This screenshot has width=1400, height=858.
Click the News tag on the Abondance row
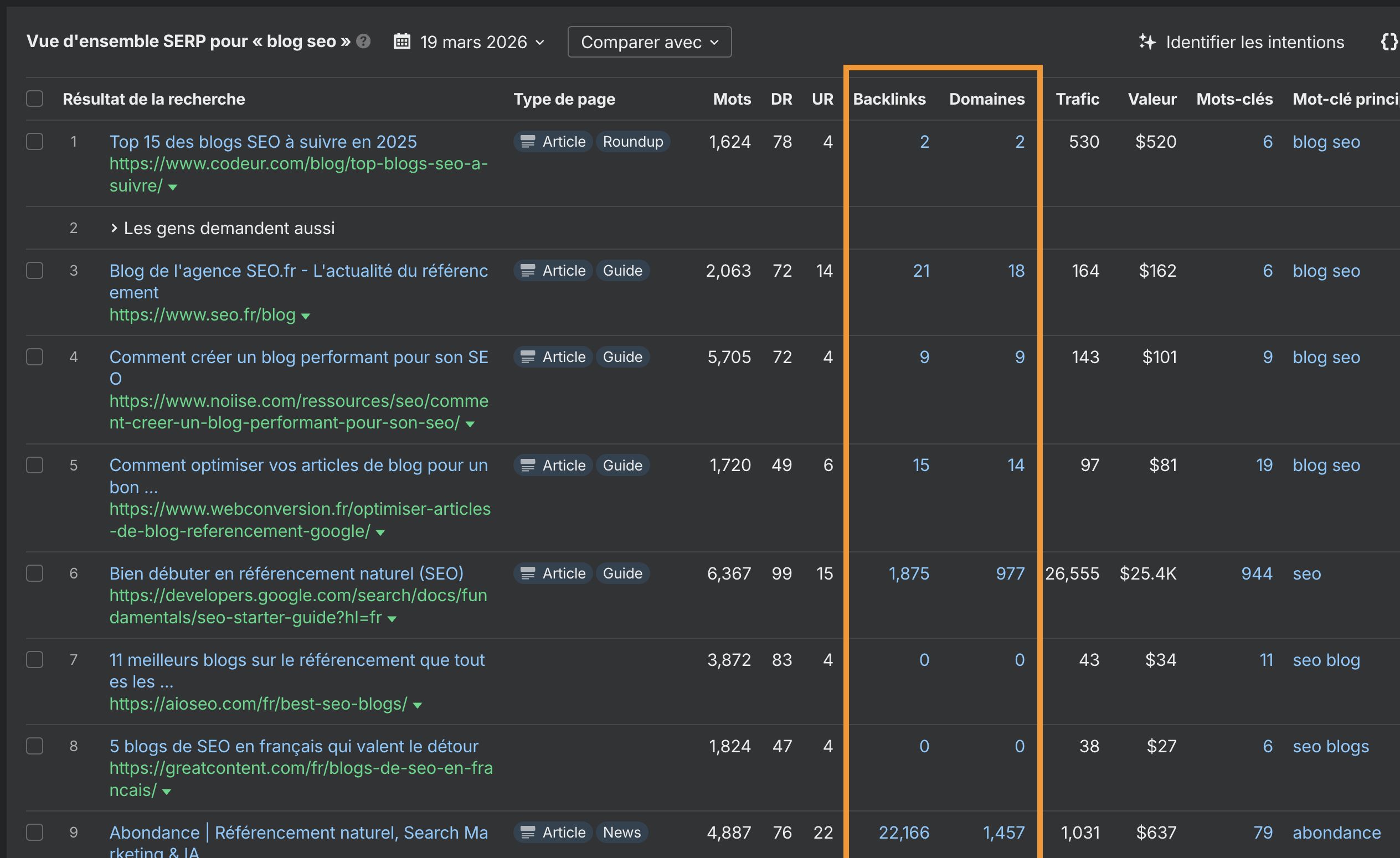[621, 833]
